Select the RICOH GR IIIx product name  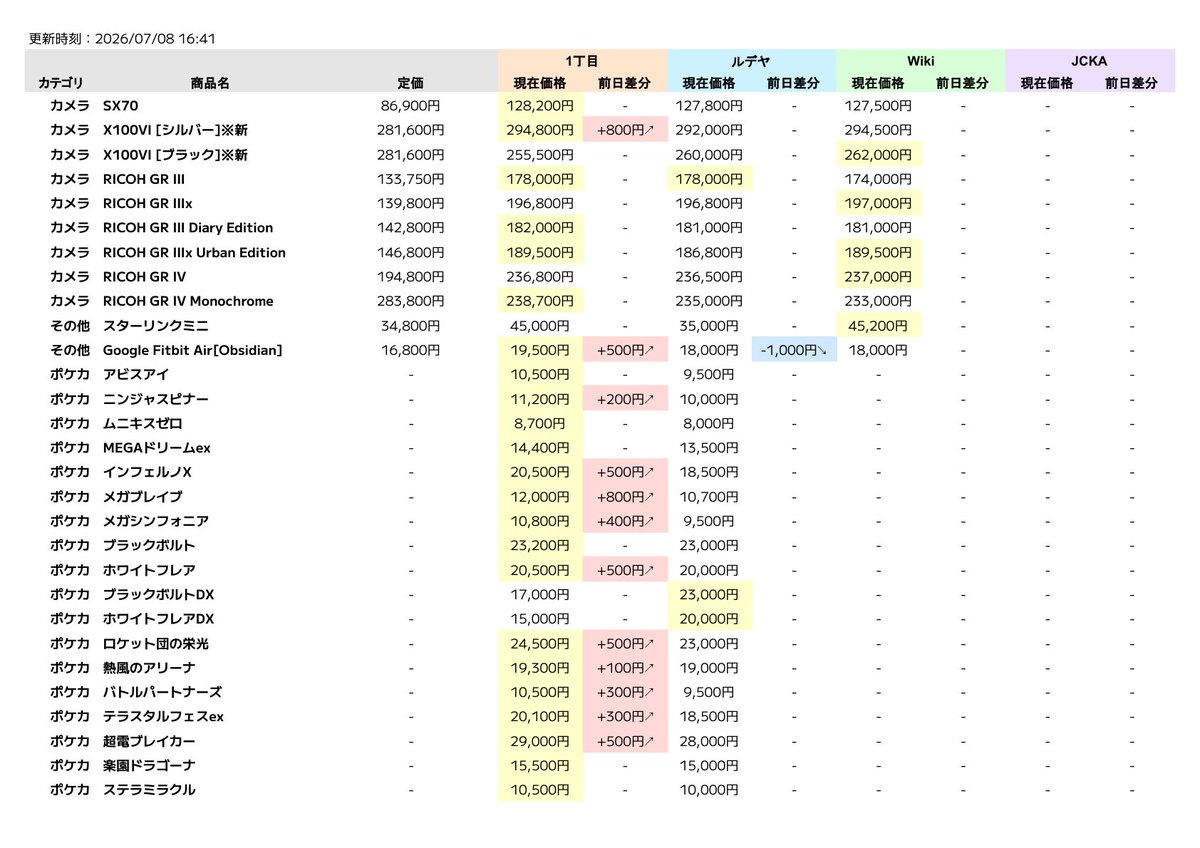click(147, 204)
